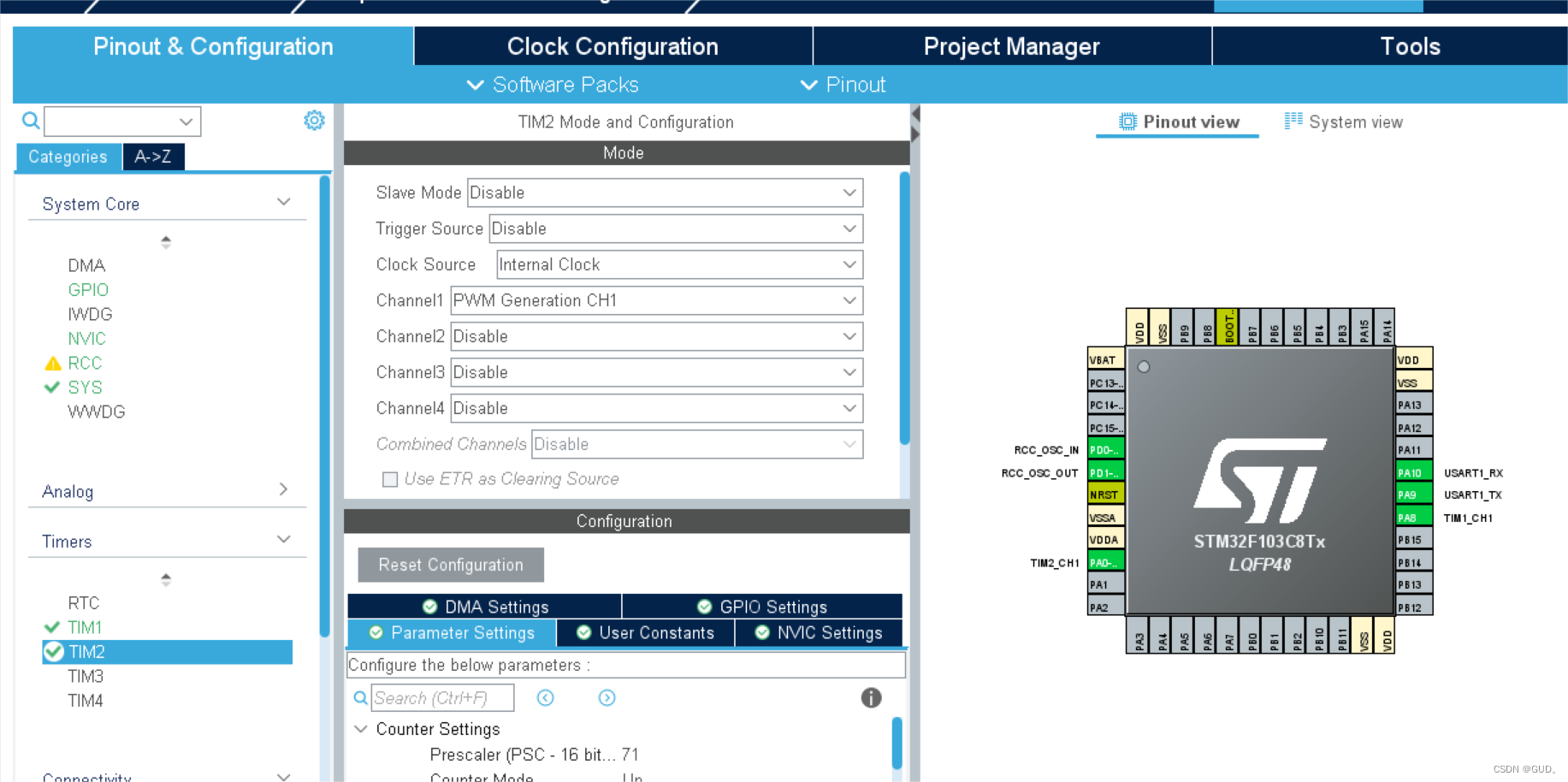Select GPIO in System Core list
The height and width of the screenshot is (782, 1568).
click(x=88, y=290)
